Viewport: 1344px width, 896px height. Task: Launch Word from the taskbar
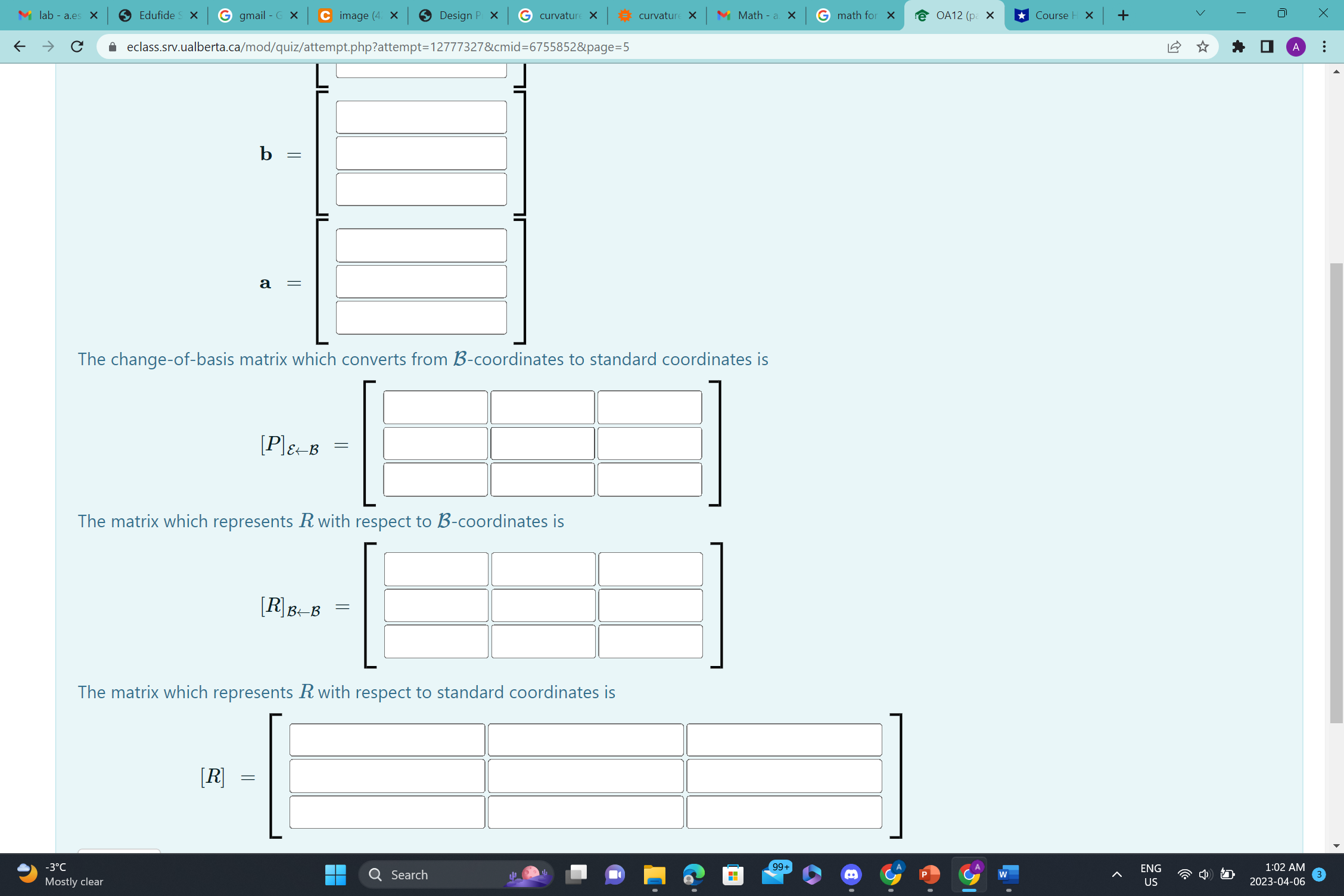[1008, 875]
